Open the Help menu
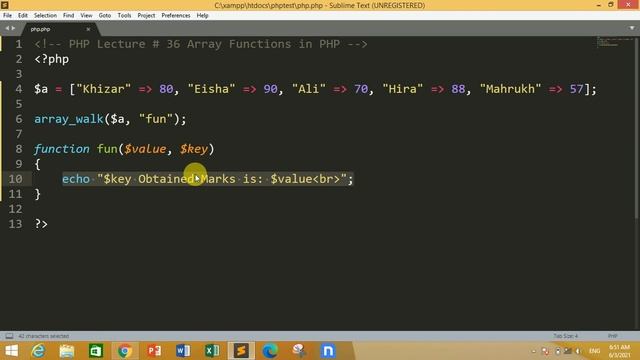Image resolution: width=640 pixels, height=360 pixels. point(202,16)
